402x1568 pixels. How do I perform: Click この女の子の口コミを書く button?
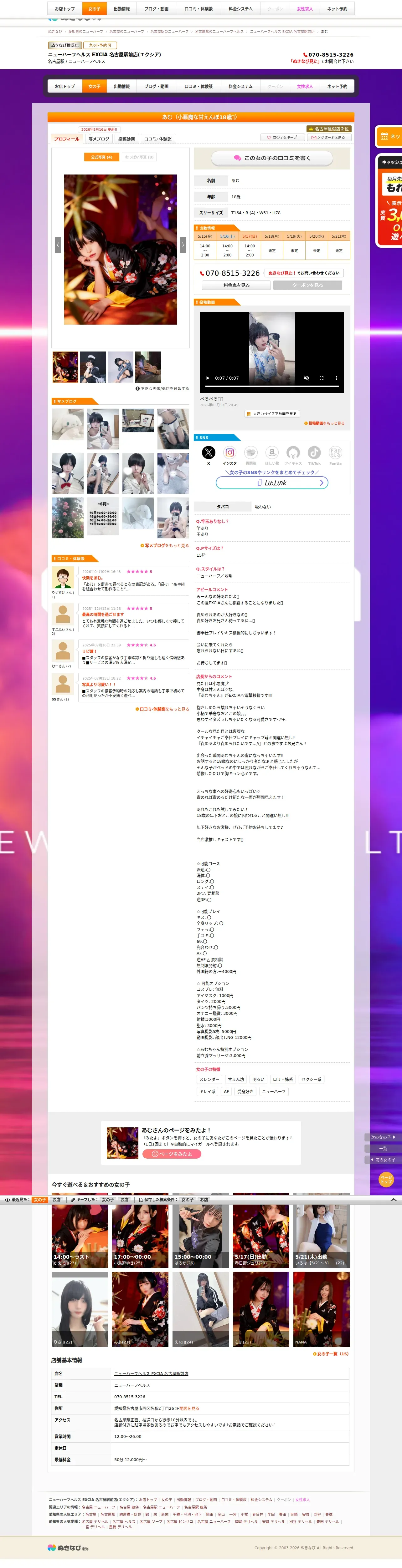pyautogui.click(x=272, y=158)
